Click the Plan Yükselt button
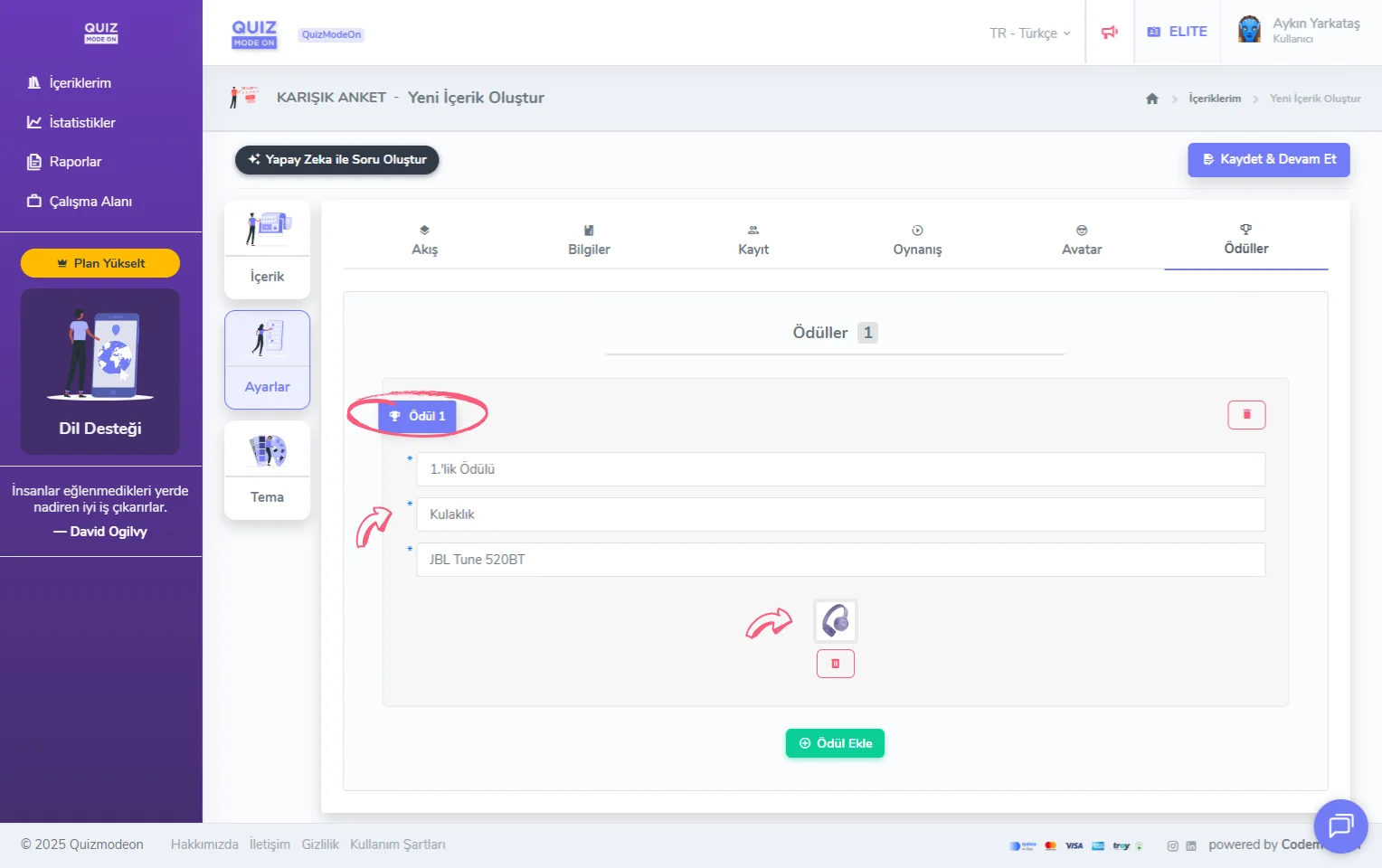Viewport: 1382px width, 868px height. 100,263
